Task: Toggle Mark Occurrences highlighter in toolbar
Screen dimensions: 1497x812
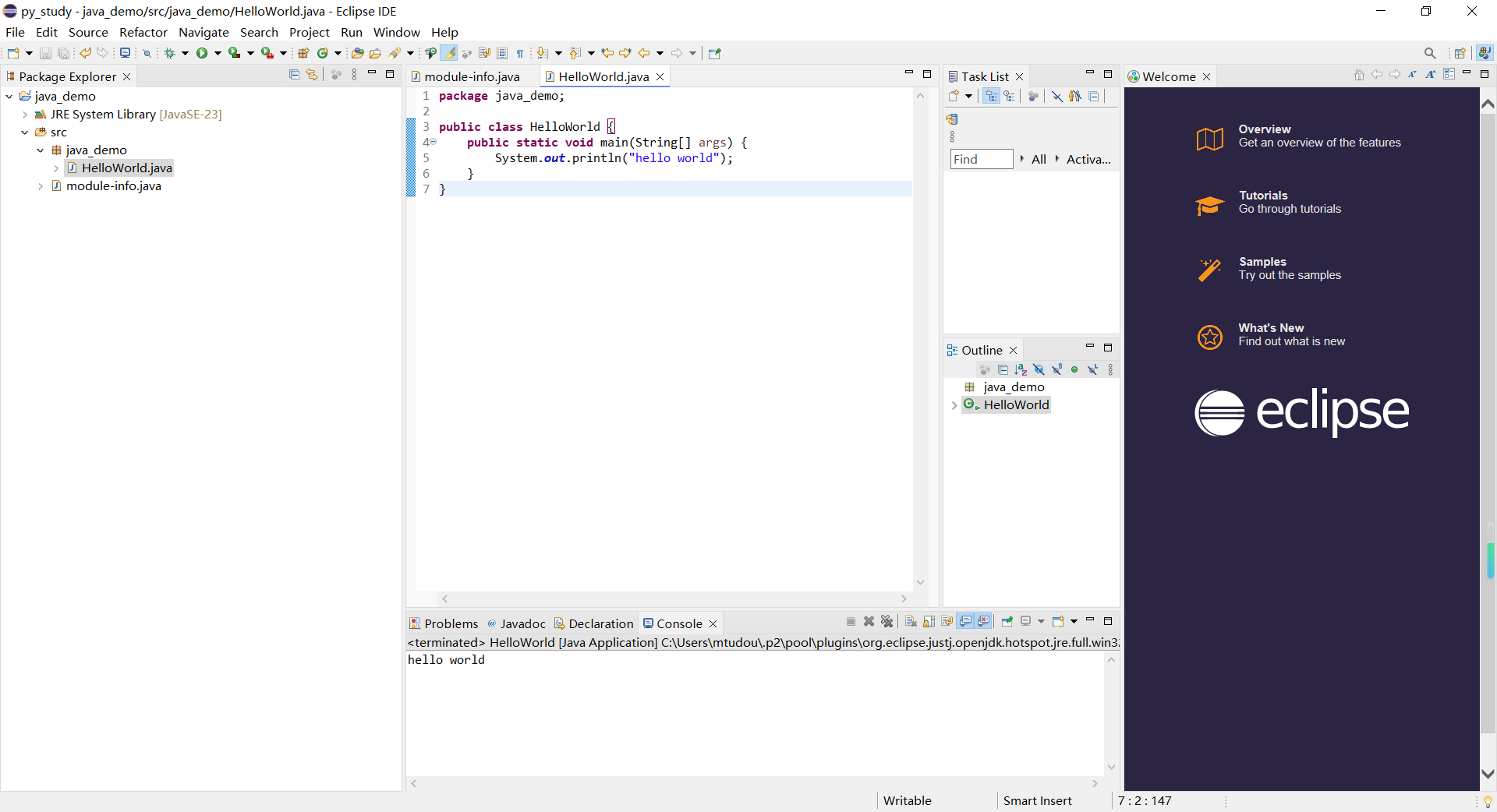Action: click(x=448, y=53)
